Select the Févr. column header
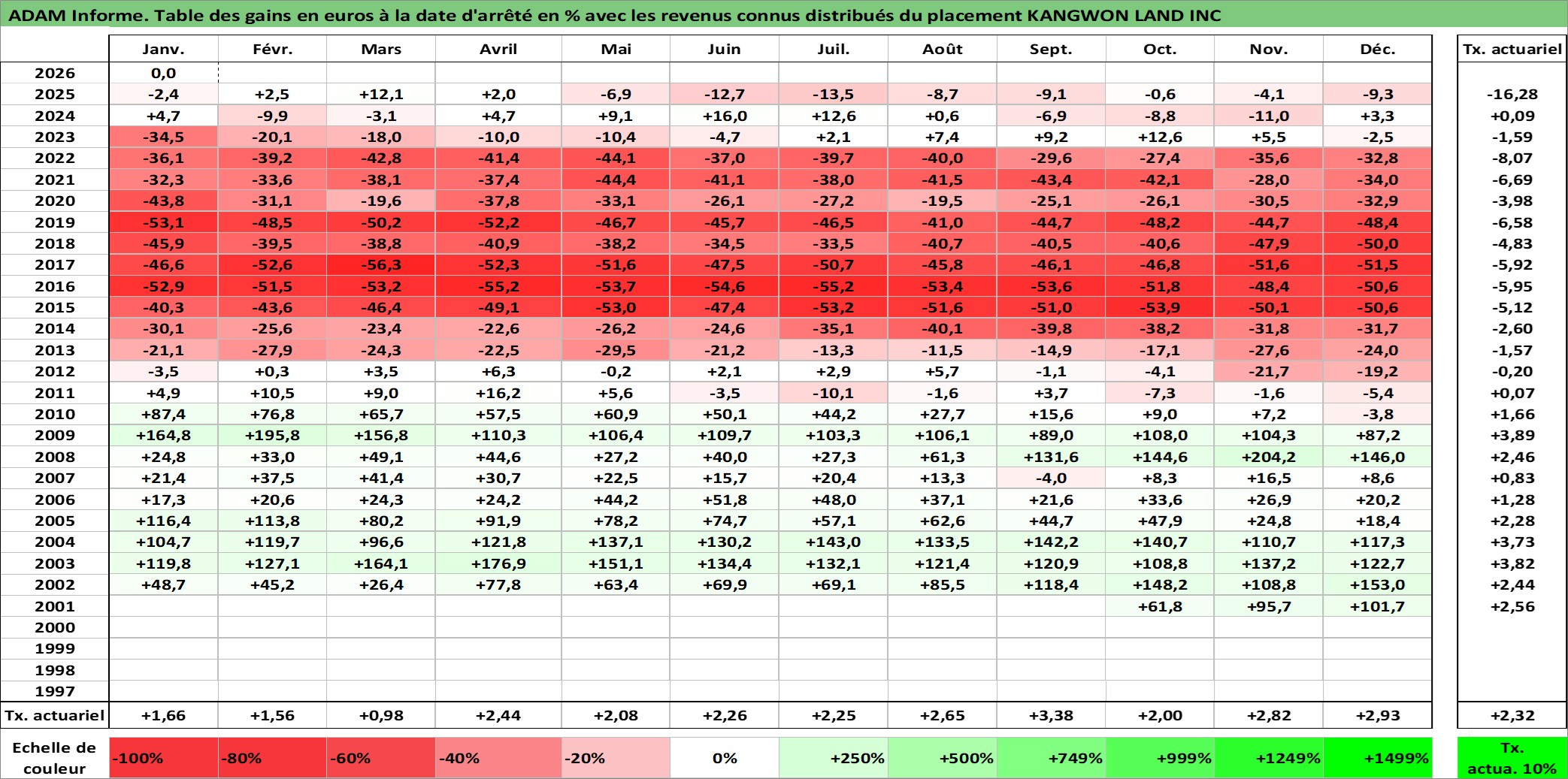 point(272,49)
